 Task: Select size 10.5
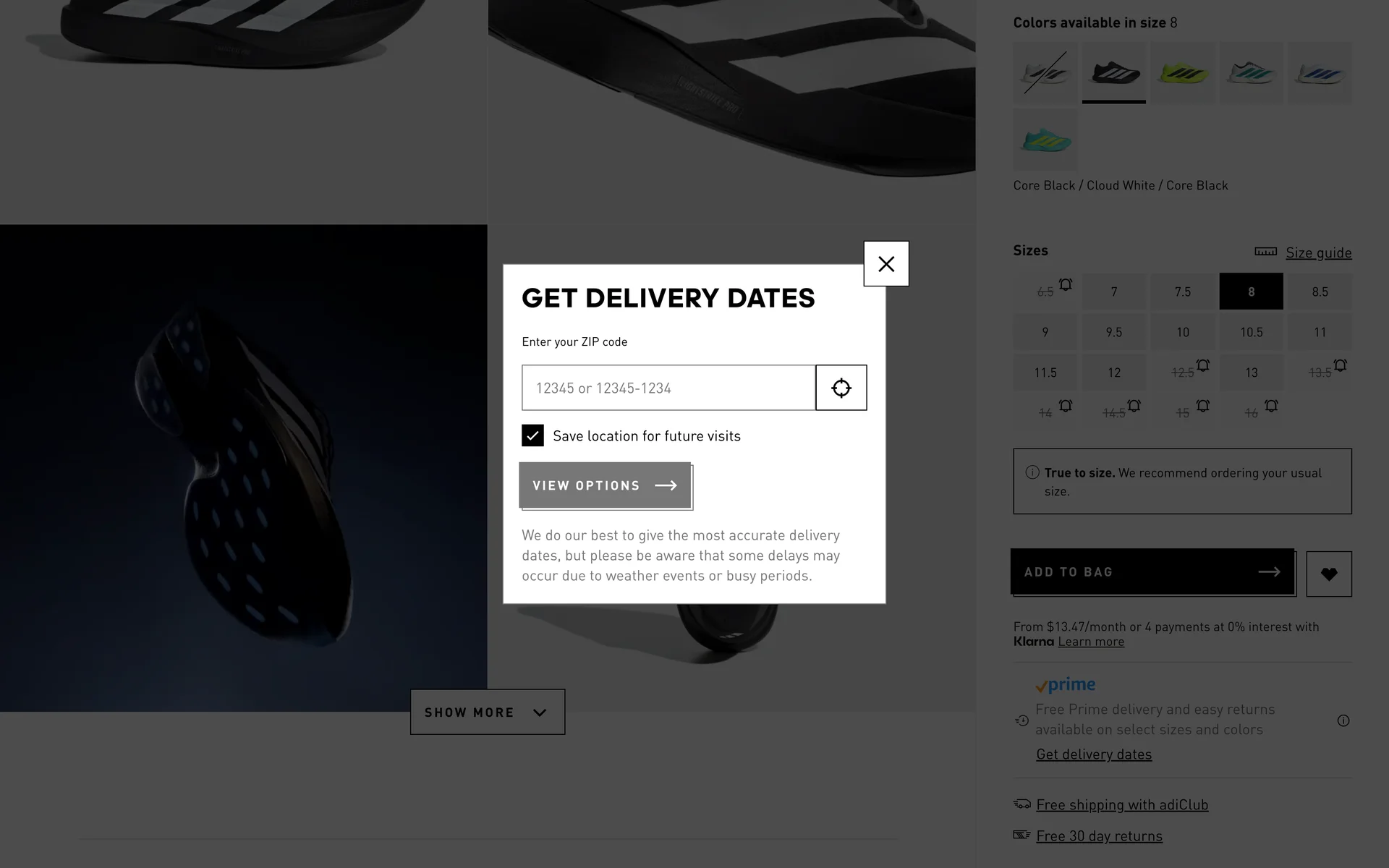pos(1252,332)
